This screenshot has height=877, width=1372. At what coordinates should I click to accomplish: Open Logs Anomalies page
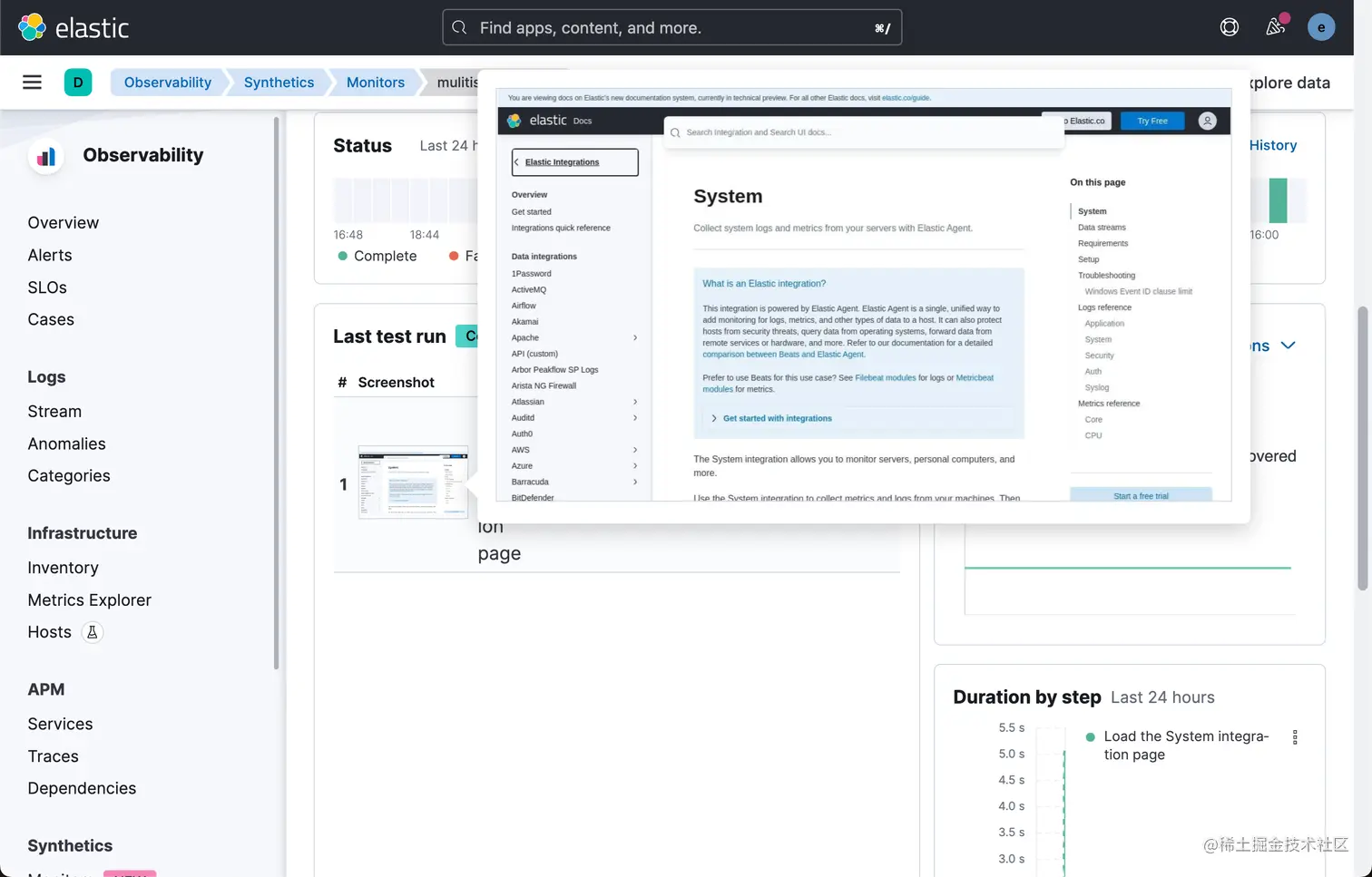pos(66,444)
